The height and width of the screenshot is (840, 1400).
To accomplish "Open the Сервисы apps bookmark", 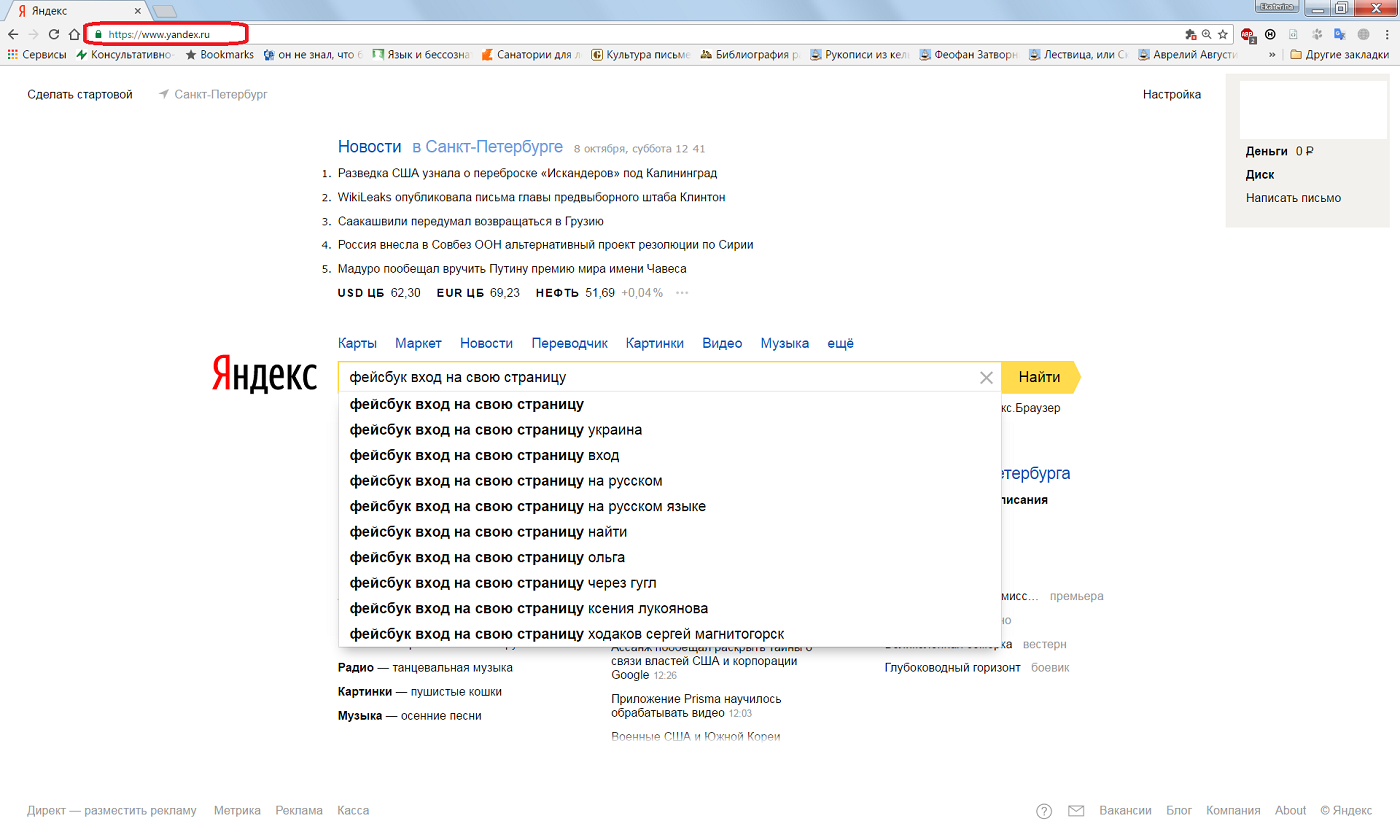I will pos(36,55).
